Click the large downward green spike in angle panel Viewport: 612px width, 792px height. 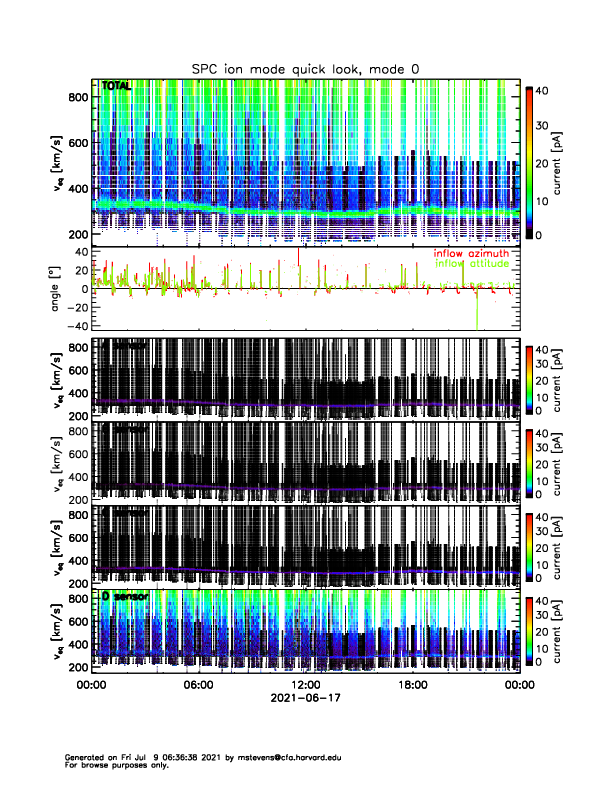478,312
